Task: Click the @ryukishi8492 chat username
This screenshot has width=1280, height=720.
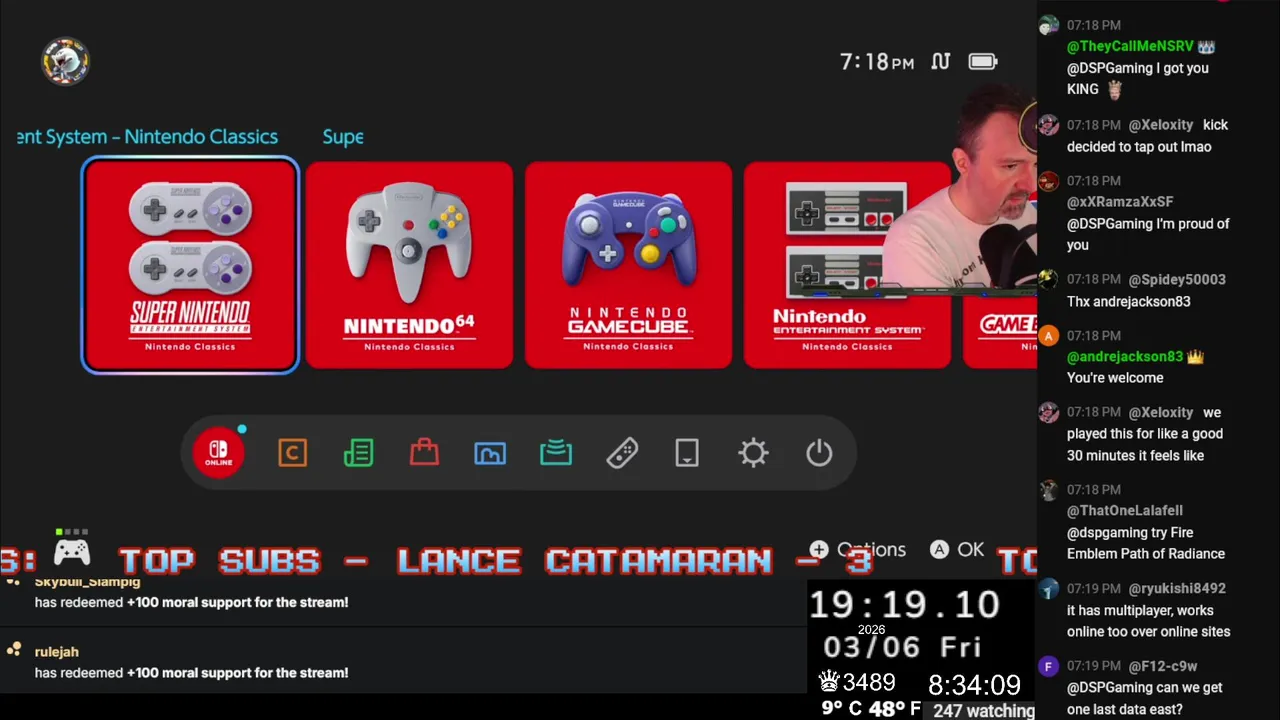Action: click(1177, 589)
